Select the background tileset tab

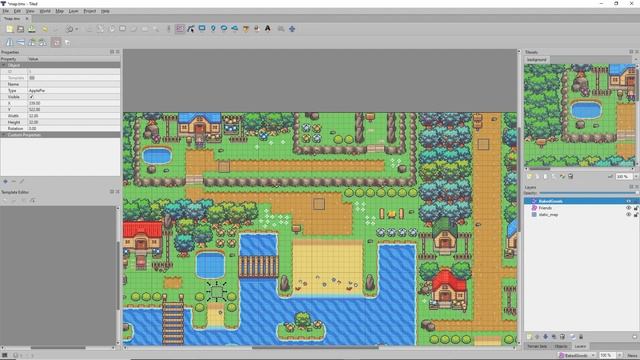537,60
